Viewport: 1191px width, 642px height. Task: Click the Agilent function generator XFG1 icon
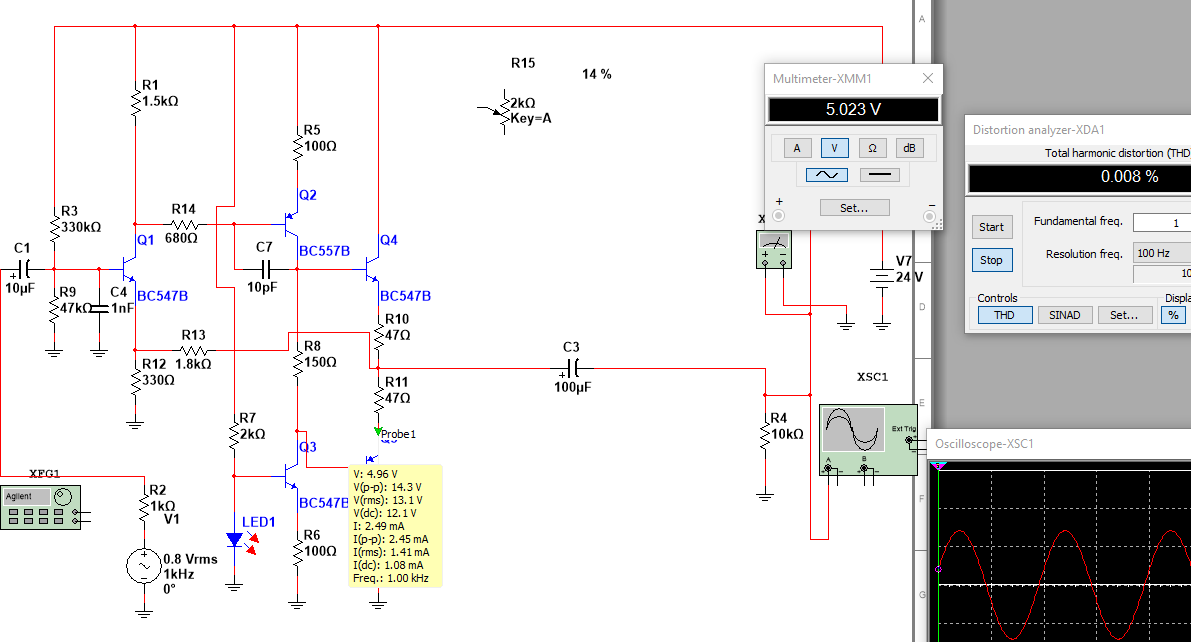[x=40, y=507]
